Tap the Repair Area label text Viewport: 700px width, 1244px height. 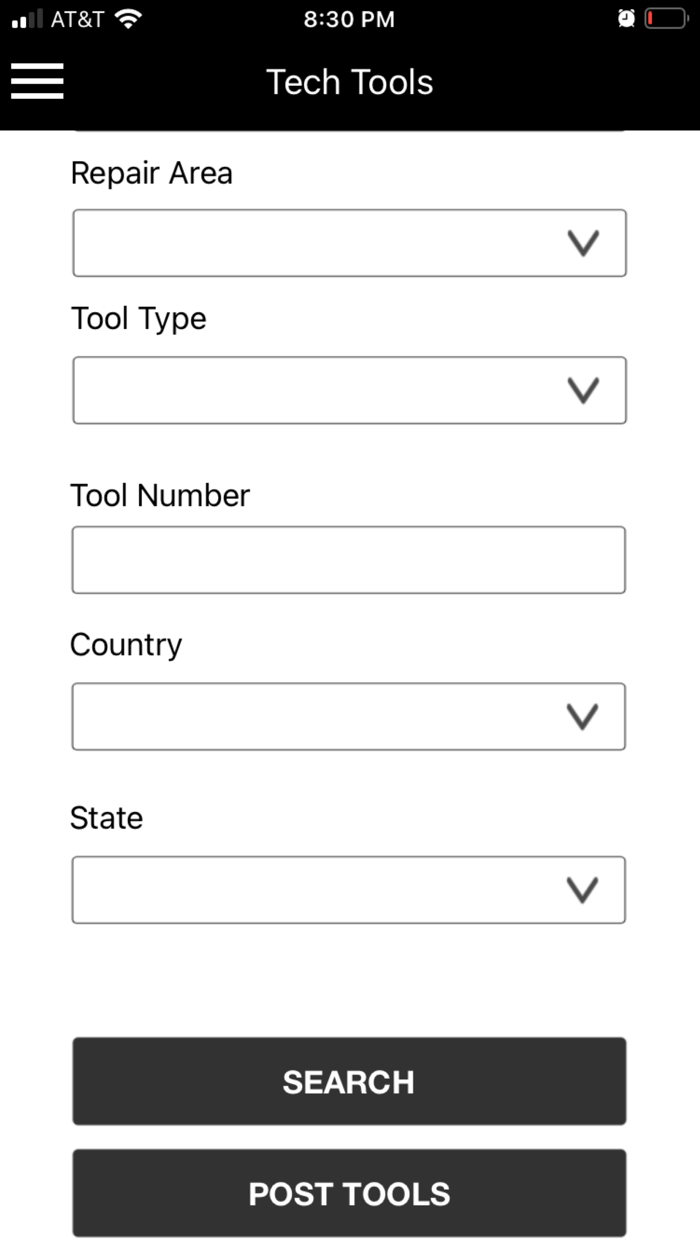(151, 173)
